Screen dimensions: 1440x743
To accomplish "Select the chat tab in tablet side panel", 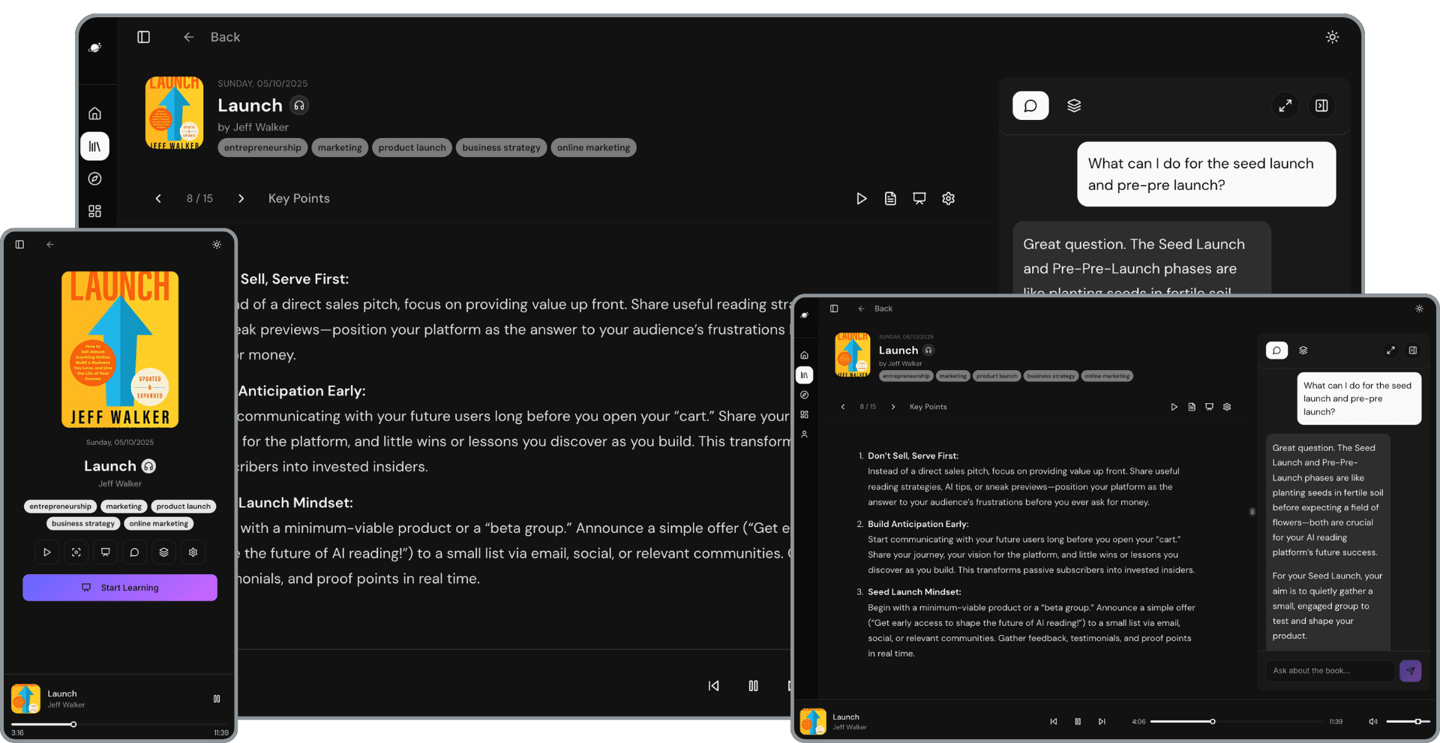I will tap(1277, 350).
